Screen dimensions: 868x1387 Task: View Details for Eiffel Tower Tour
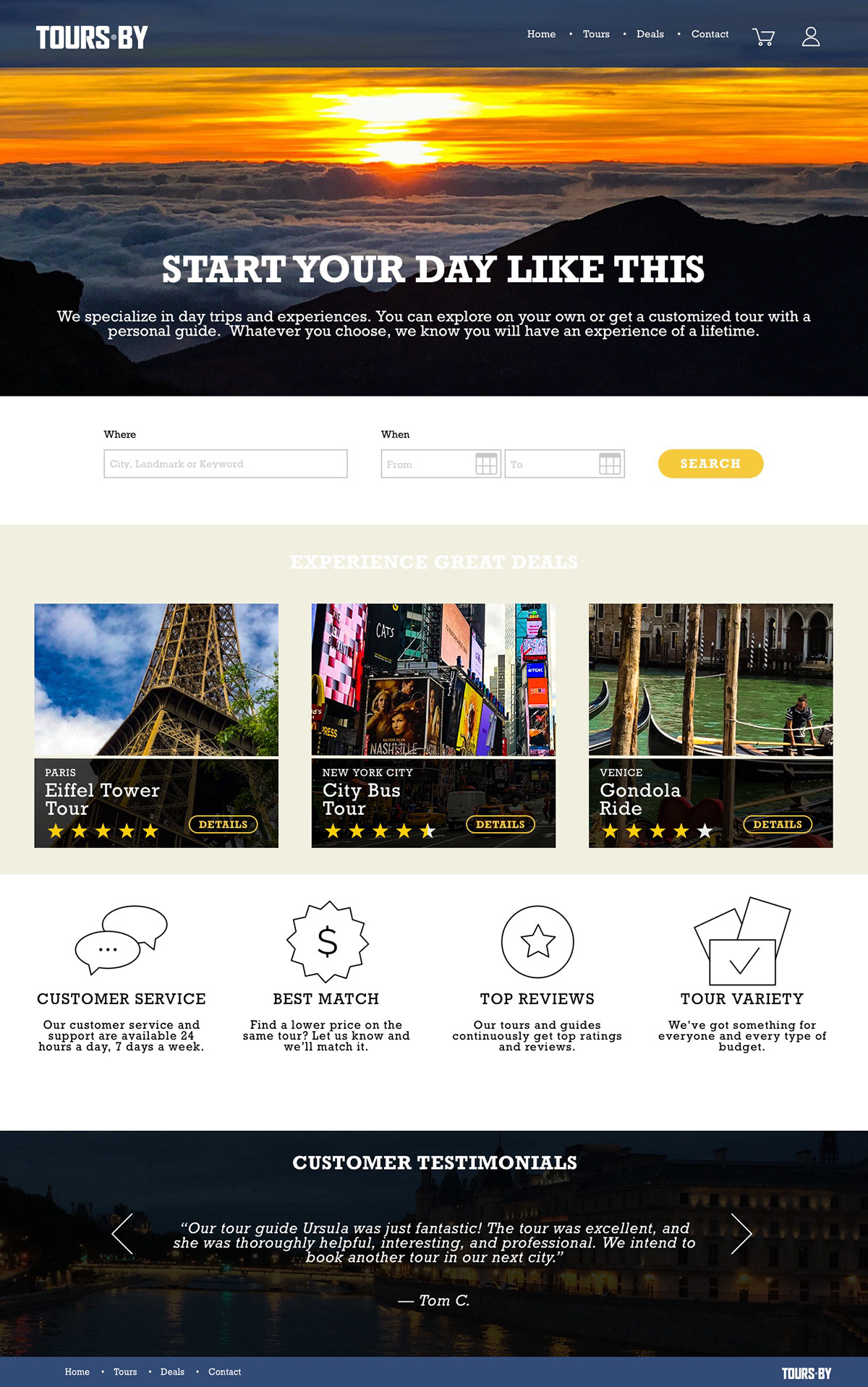(x=223, y=824)
